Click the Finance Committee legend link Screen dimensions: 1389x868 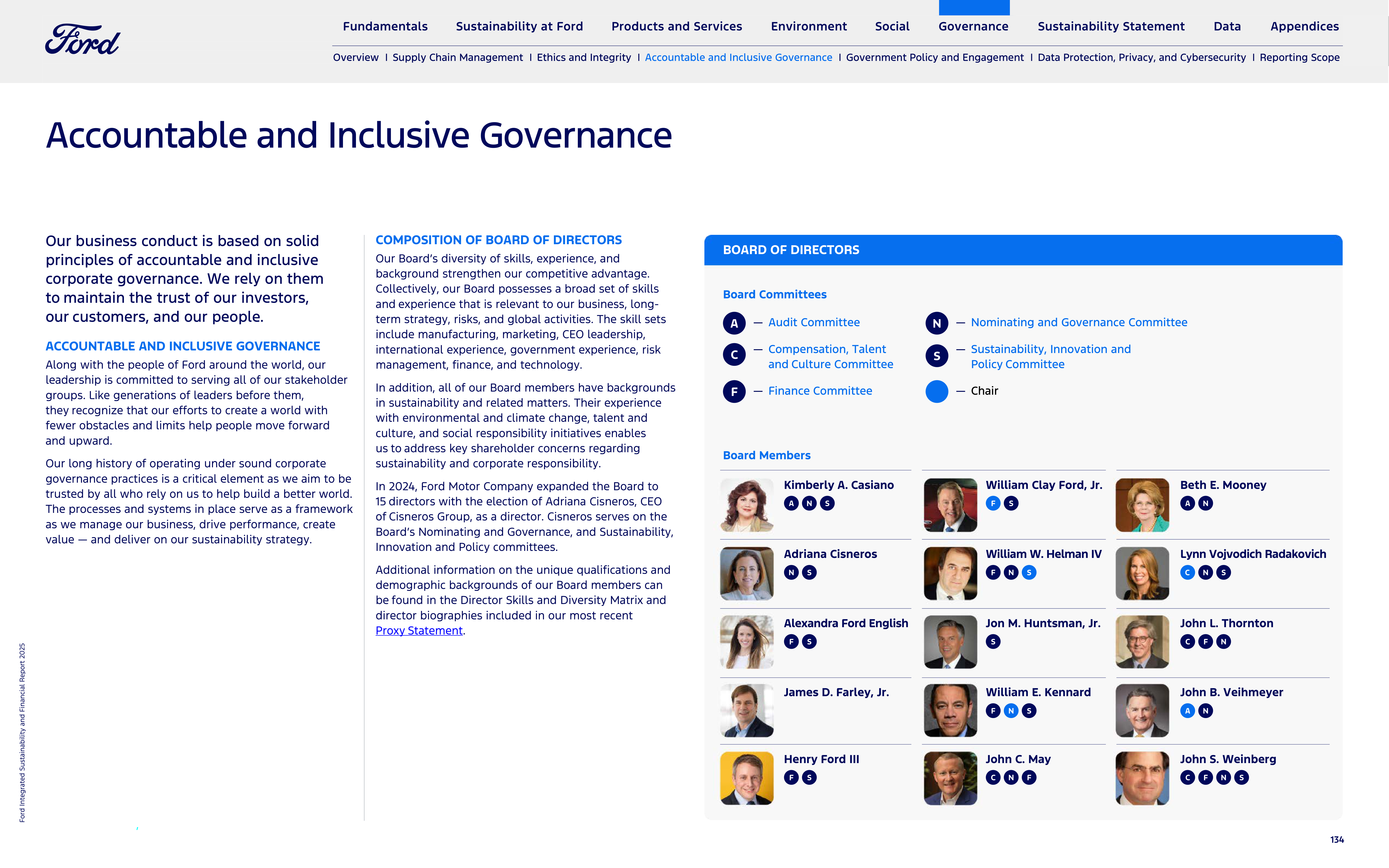click(x=820, y=391)
